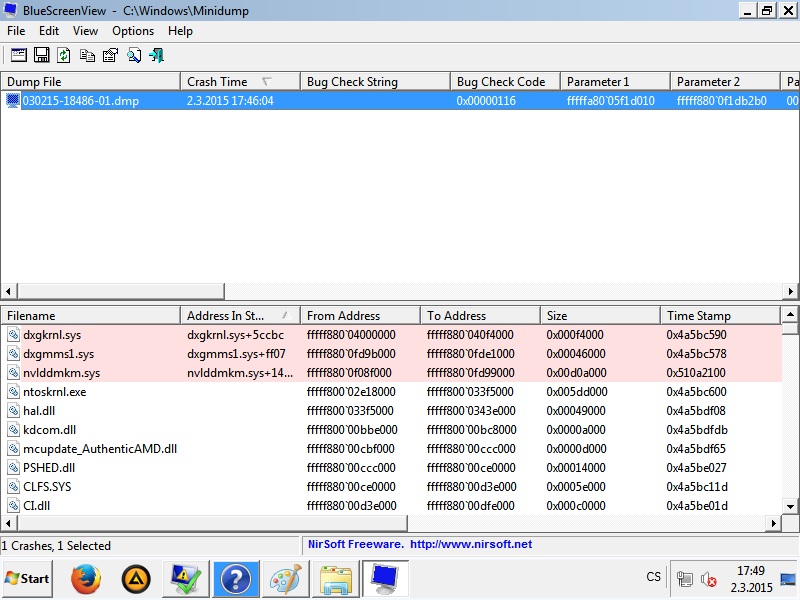800x600 pixels.
Task: Open the View menu
Action: click(85, 31)
